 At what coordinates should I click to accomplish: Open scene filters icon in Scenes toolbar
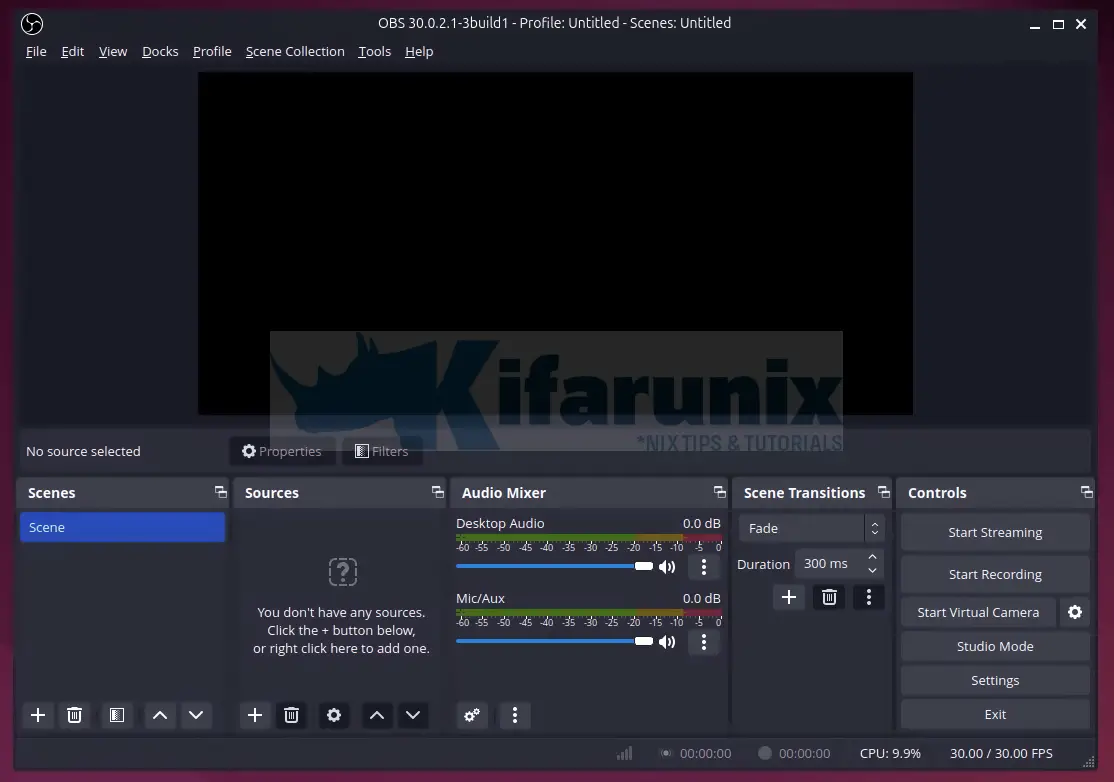pyautogui.click(x=116, y=715)
